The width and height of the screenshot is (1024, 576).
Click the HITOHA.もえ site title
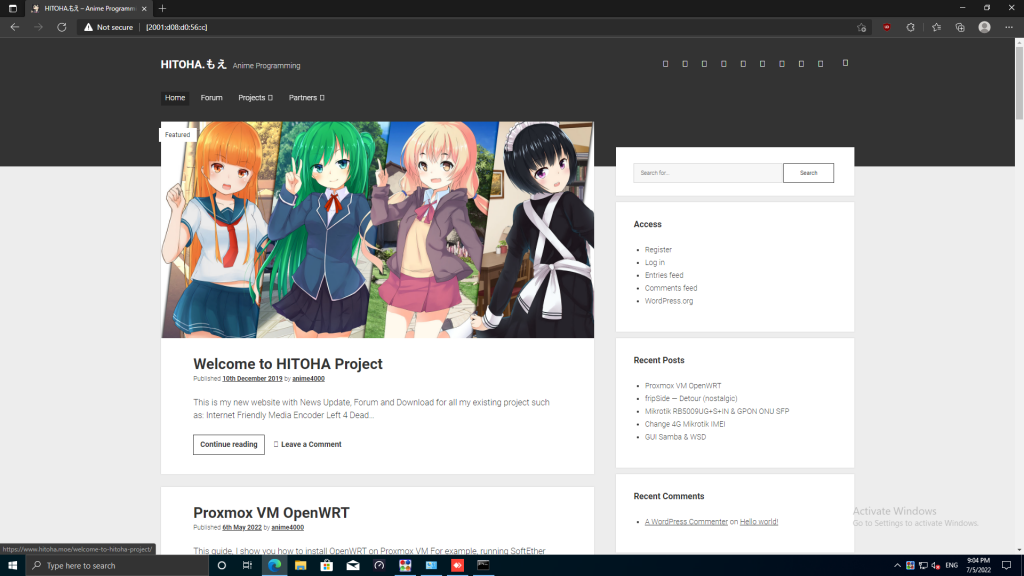coord(194,64)
